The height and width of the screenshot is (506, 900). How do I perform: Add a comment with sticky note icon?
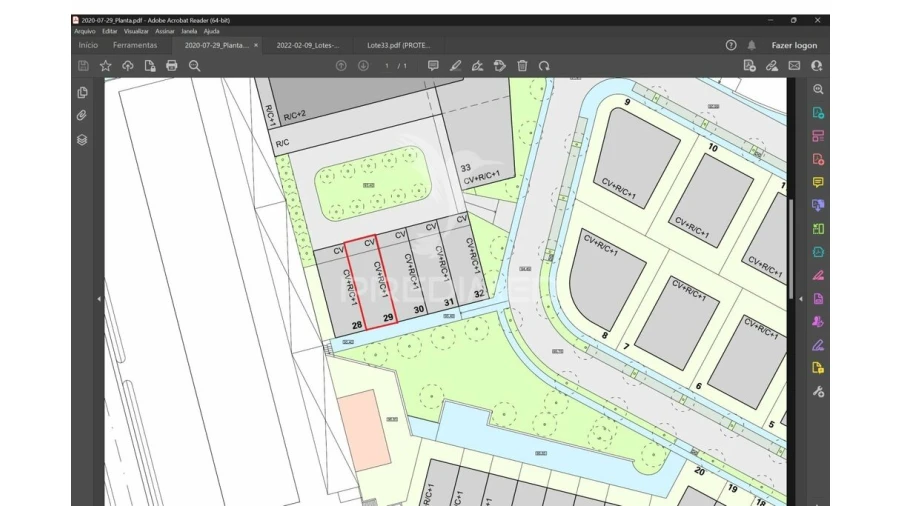(433, 66)
